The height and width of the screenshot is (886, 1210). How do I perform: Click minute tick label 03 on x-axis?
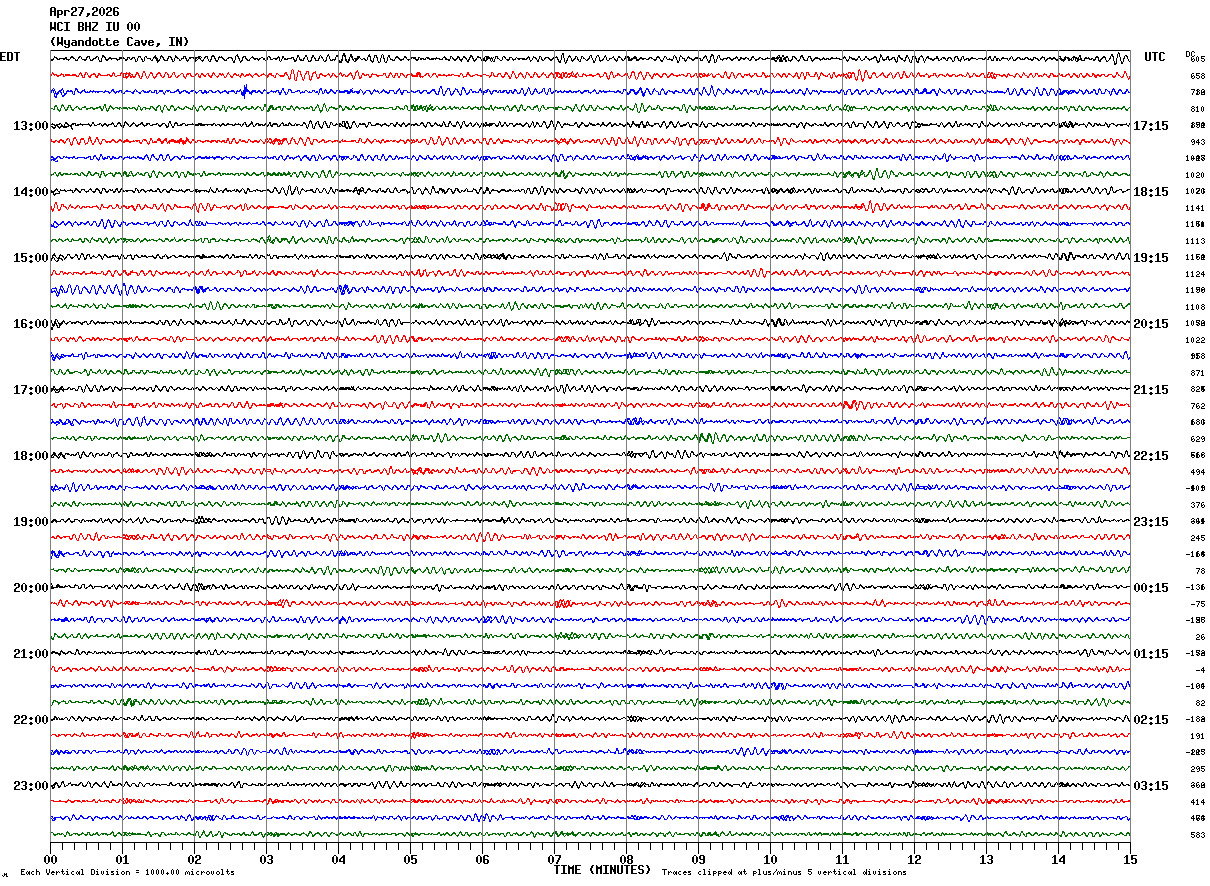[x=266, y=859]
